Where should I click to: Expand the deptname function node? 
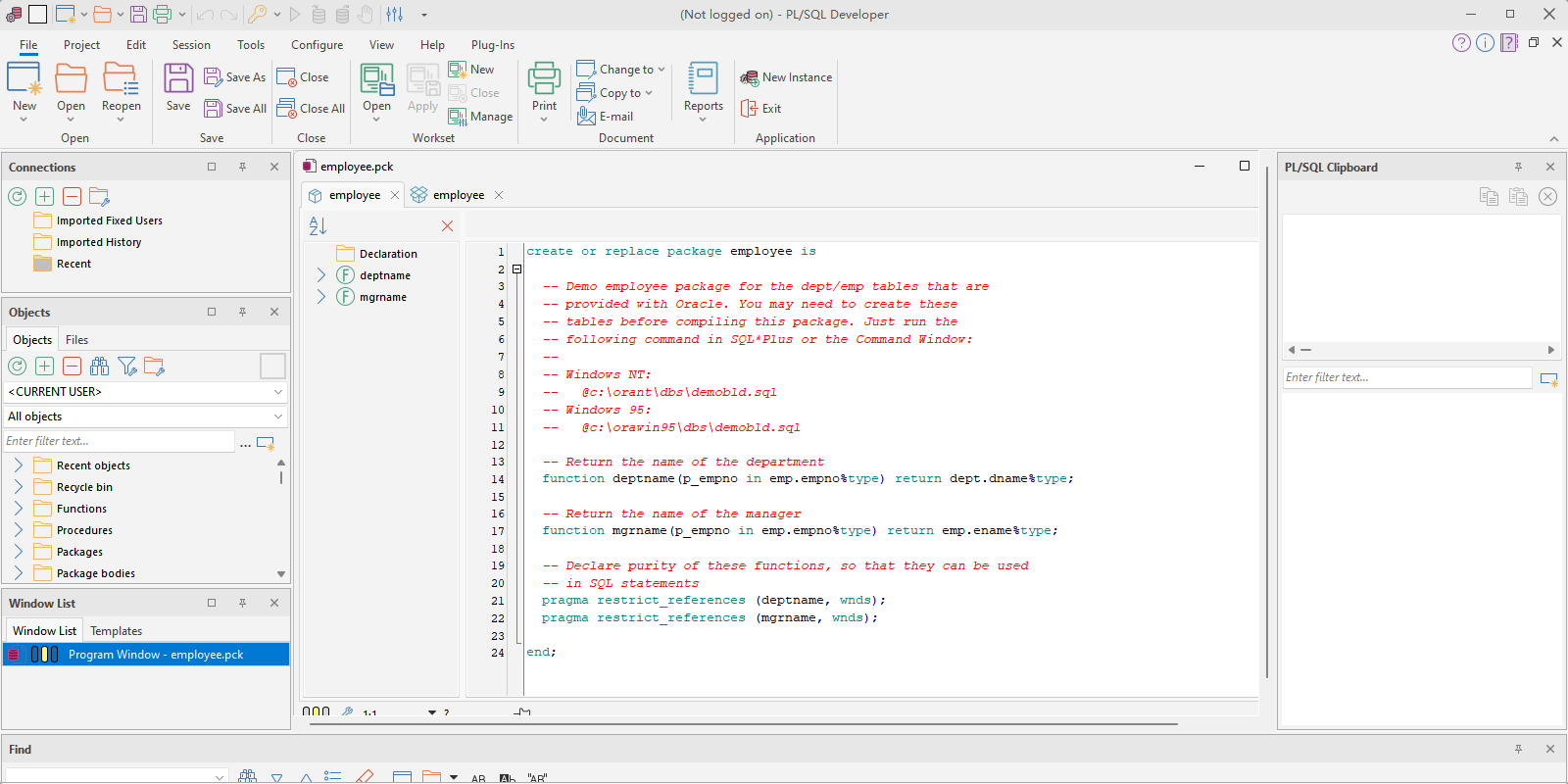321,275
